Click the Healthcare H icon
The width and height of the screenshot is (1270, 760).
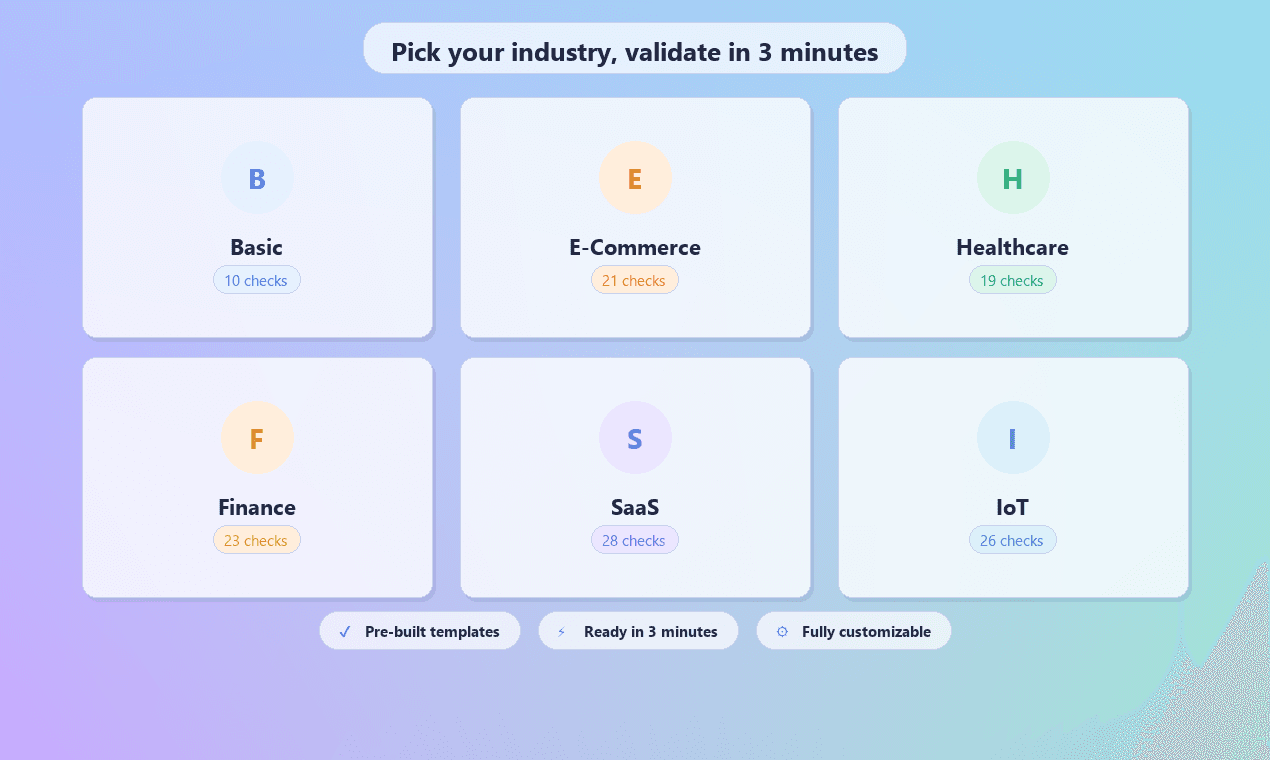point(1013,177)
